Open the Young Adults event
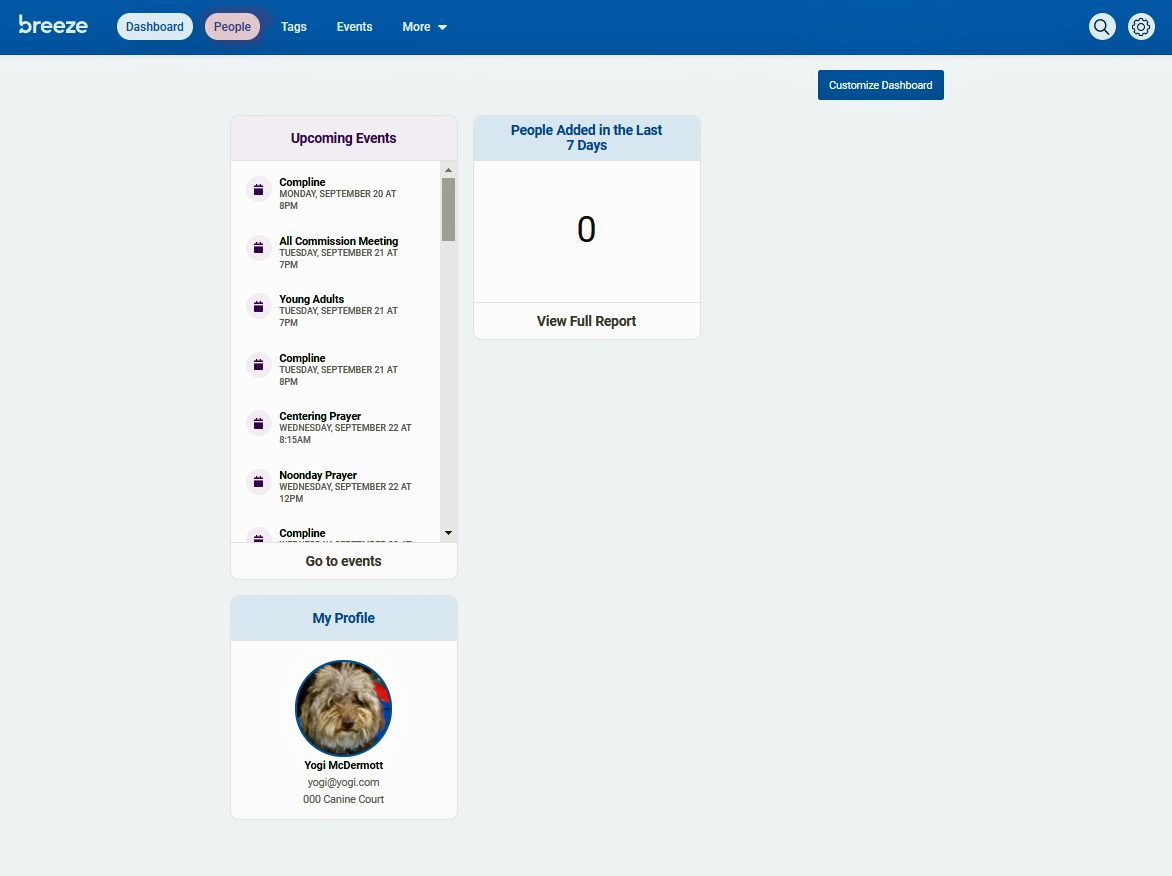Image resolution: width=1172 pixels, height=876 pixels. 339,310
